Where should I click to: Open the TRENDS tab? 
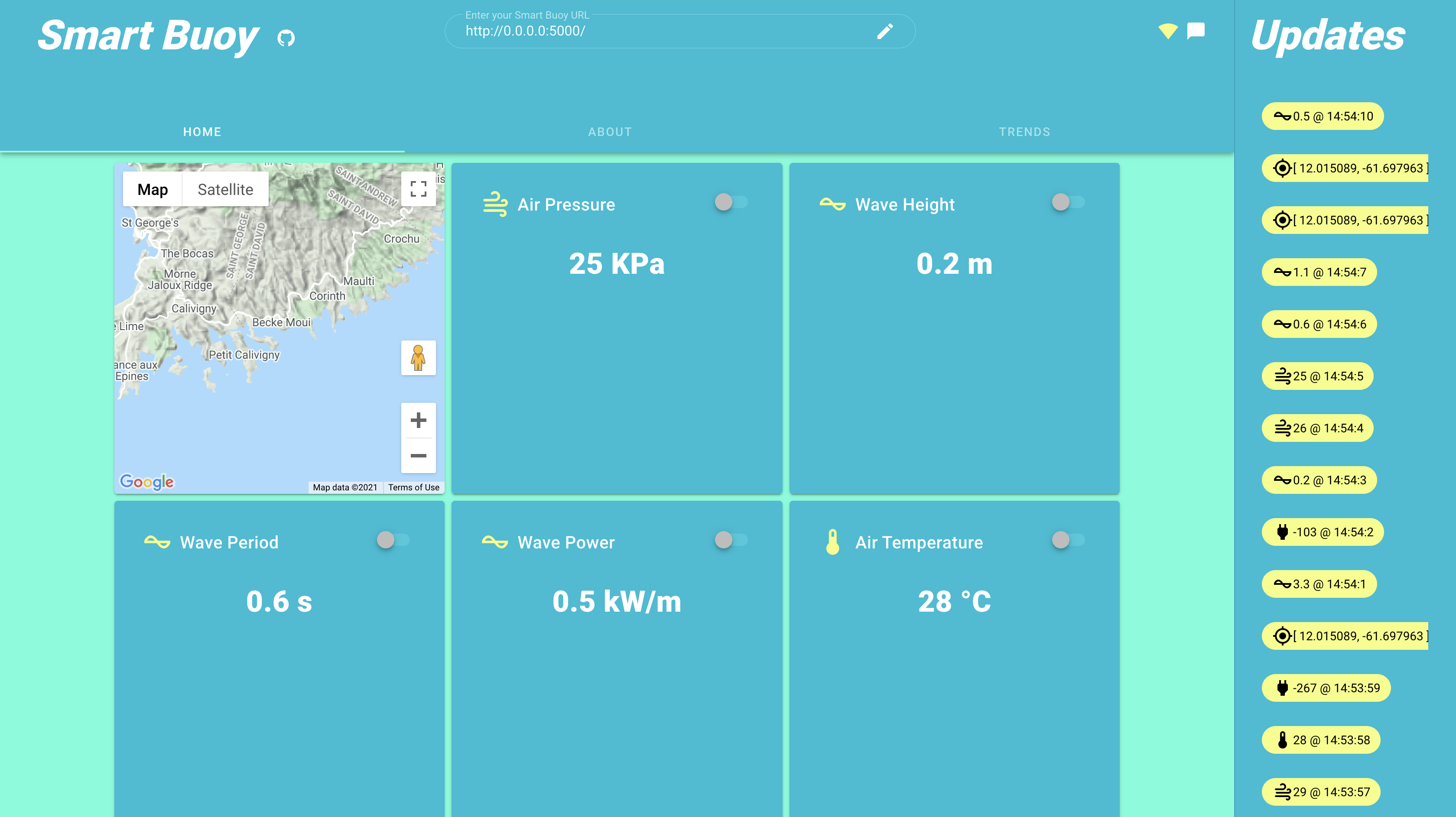click(1024, 132)
